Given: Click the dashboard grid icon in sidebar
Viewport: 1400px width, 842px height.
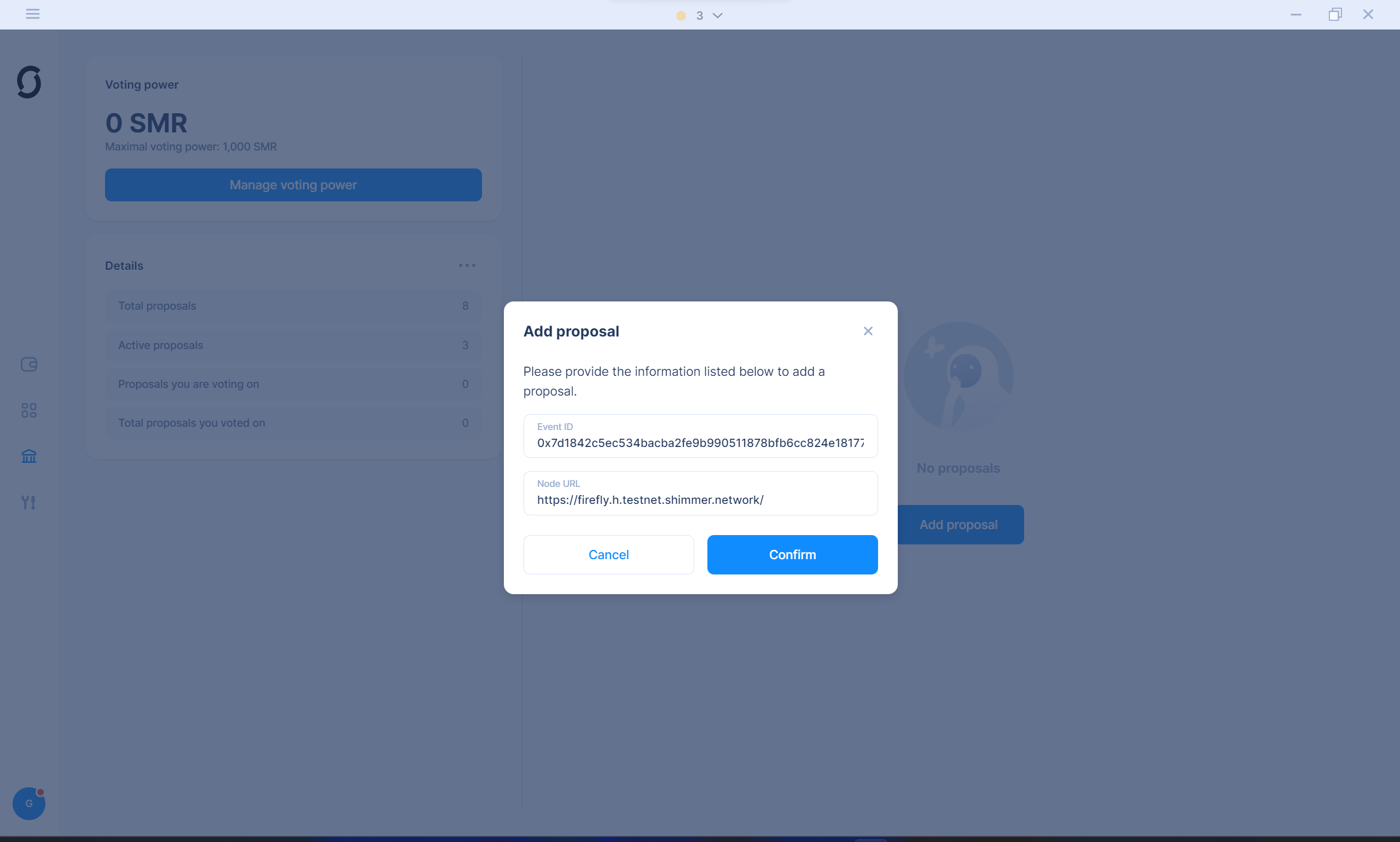Looking at the screenshot, I should tap(29, 411).
